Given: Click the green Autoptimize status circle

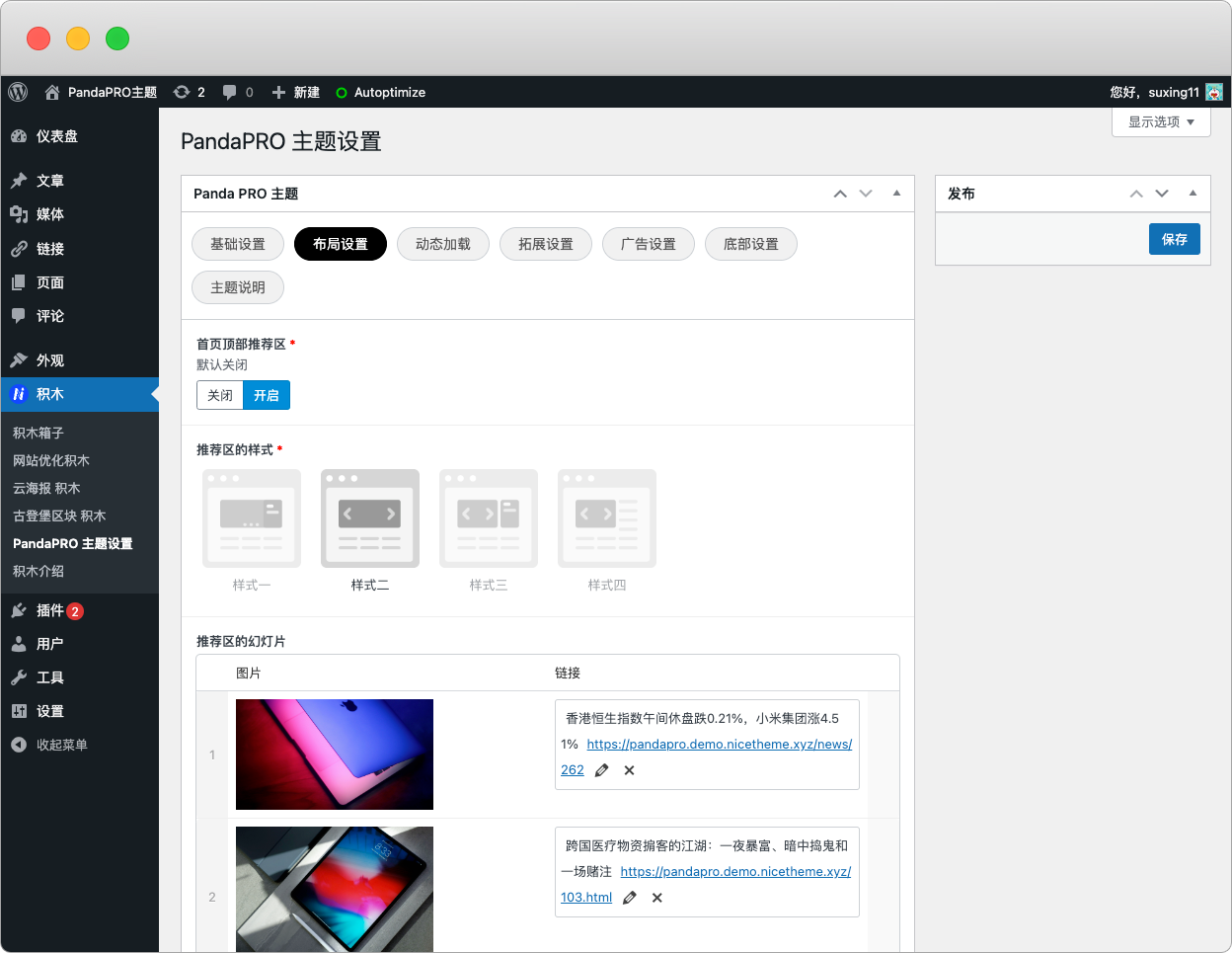Looking at the screenshot, I should [x=342, y=93].
